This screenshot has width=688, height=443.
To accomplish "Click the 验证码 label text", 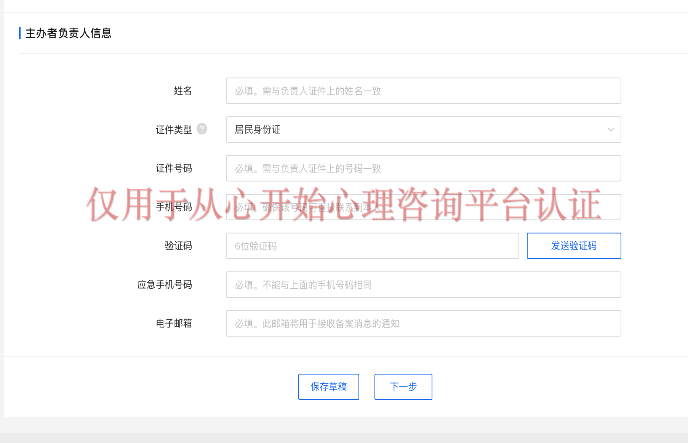I will 178,246.
